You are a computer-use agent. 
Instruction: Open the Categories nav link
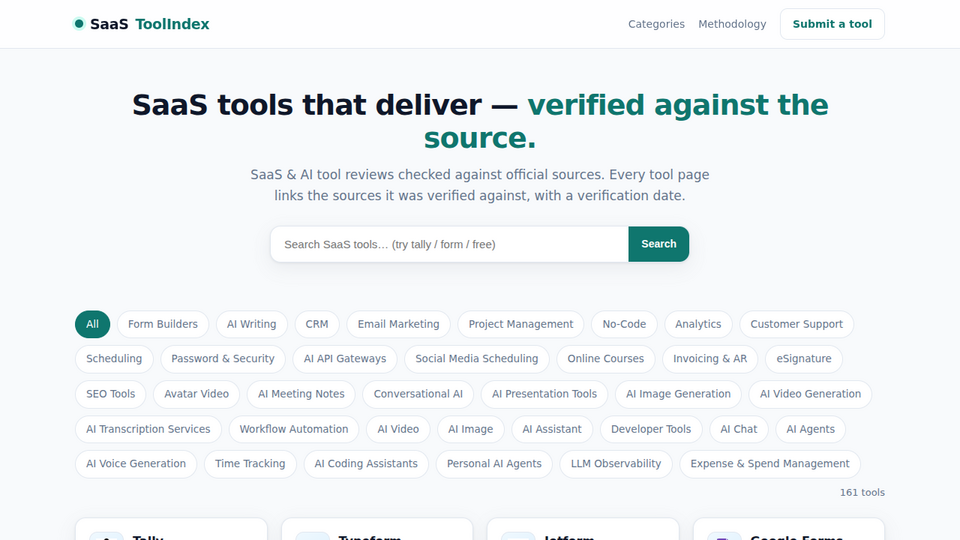[656, 24]
